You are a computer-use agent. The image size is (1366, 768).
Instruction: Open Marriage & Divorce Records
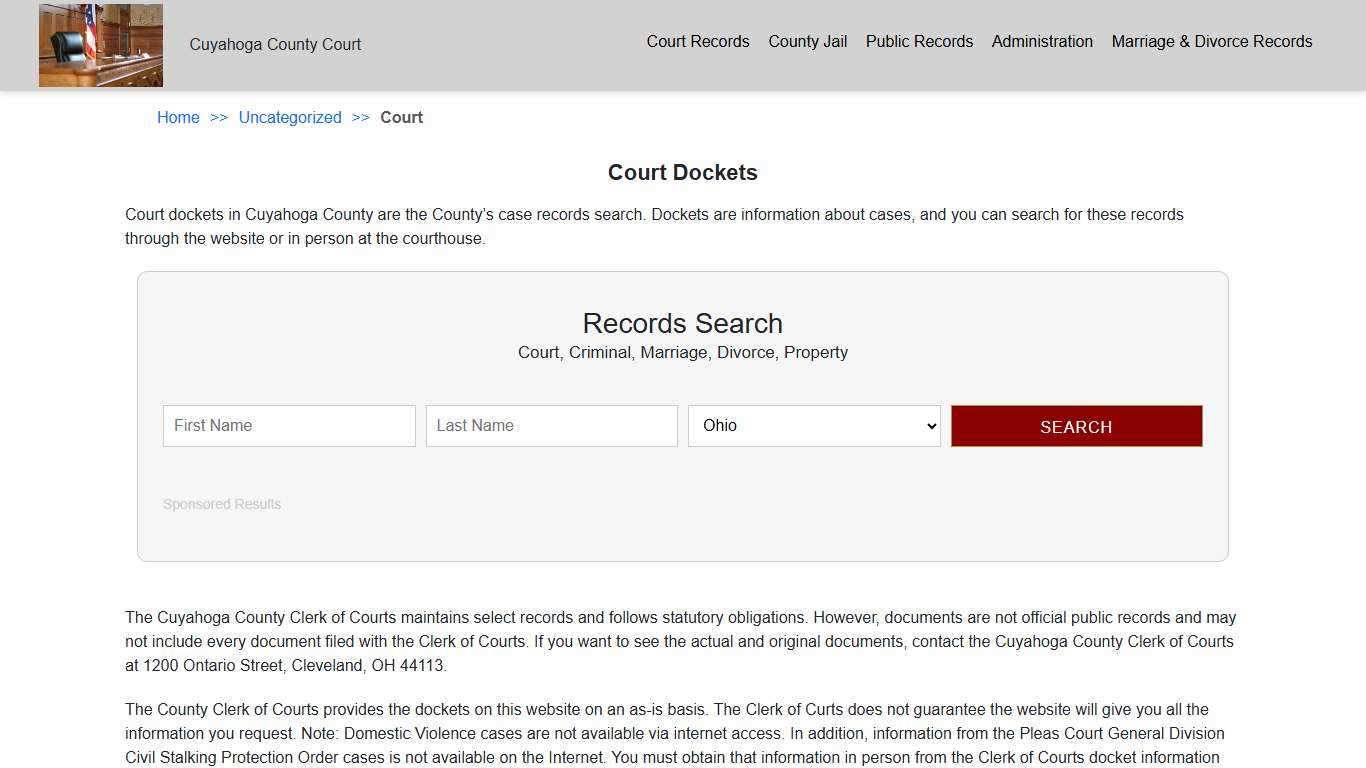pos(1211,41)
